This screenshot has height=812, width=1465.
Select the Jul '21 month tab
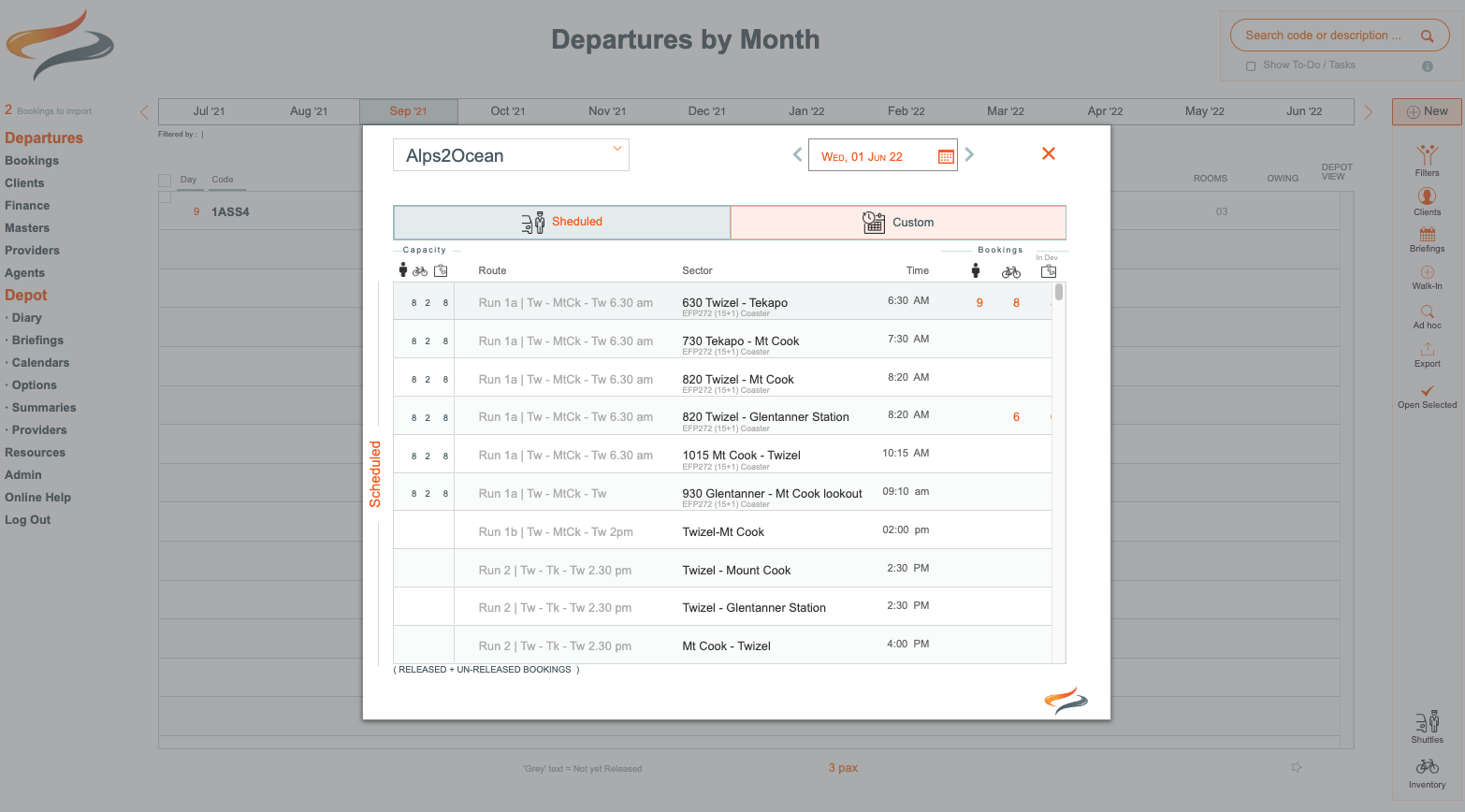[x=209, y=111]
